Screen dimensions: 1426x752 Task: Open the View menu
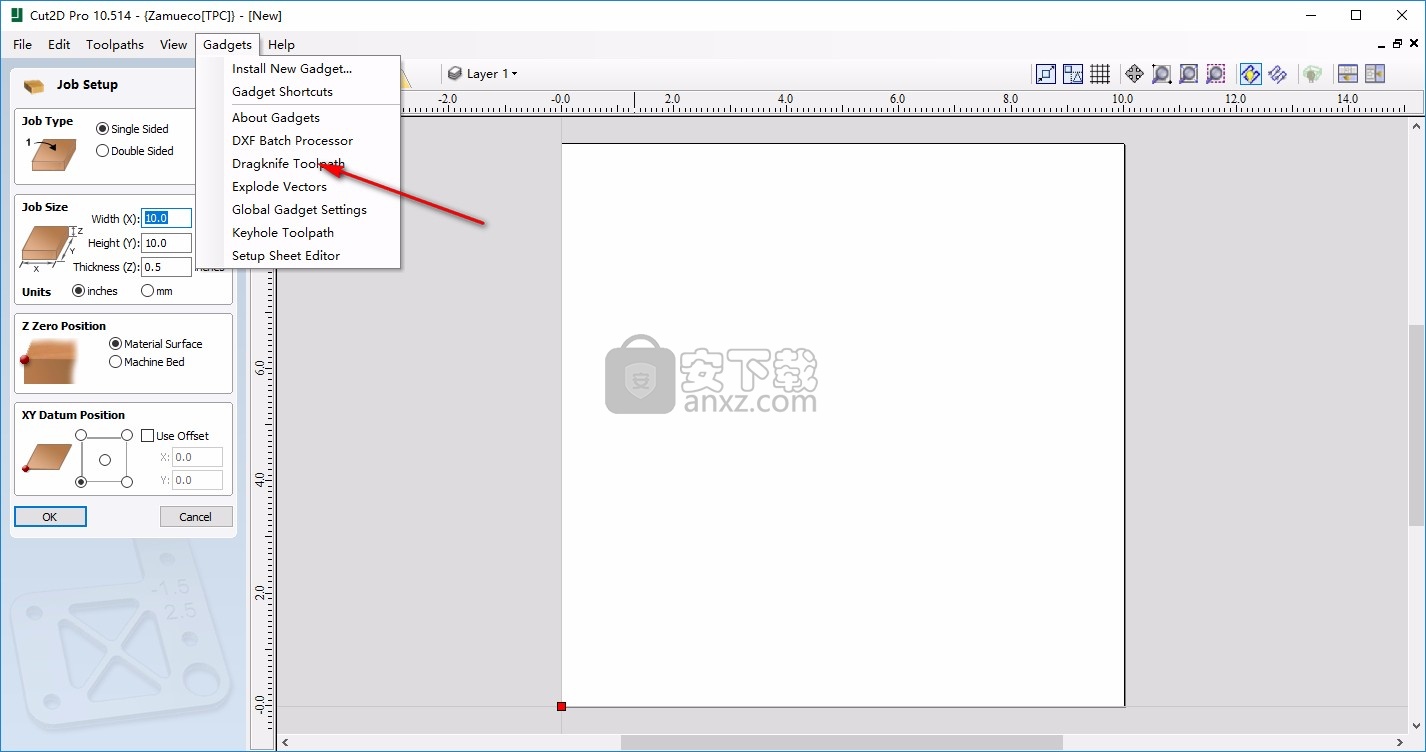click(173, 44)
